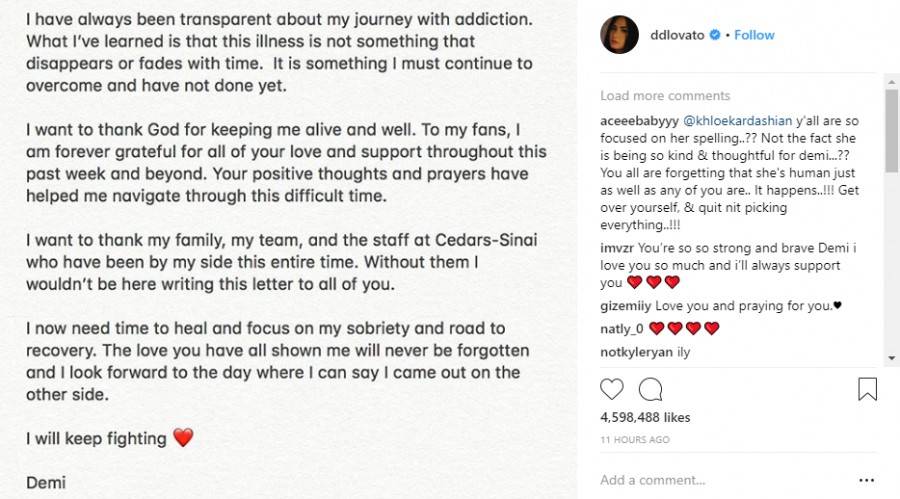This screenshot has height=499, width=900.
Task: Open the three-dot more options menu
Action: pyautogui.click(x=866, y=480)
